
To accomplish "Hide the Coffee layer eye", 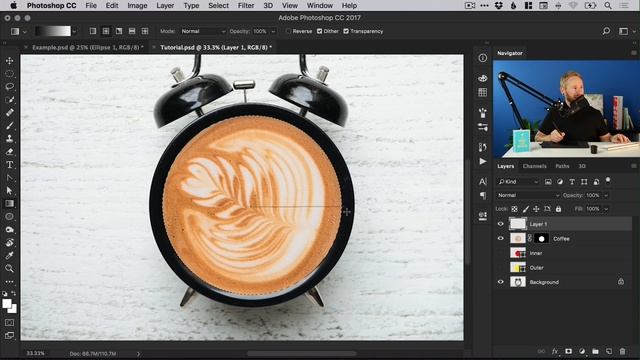I will [x=501, y=238].
